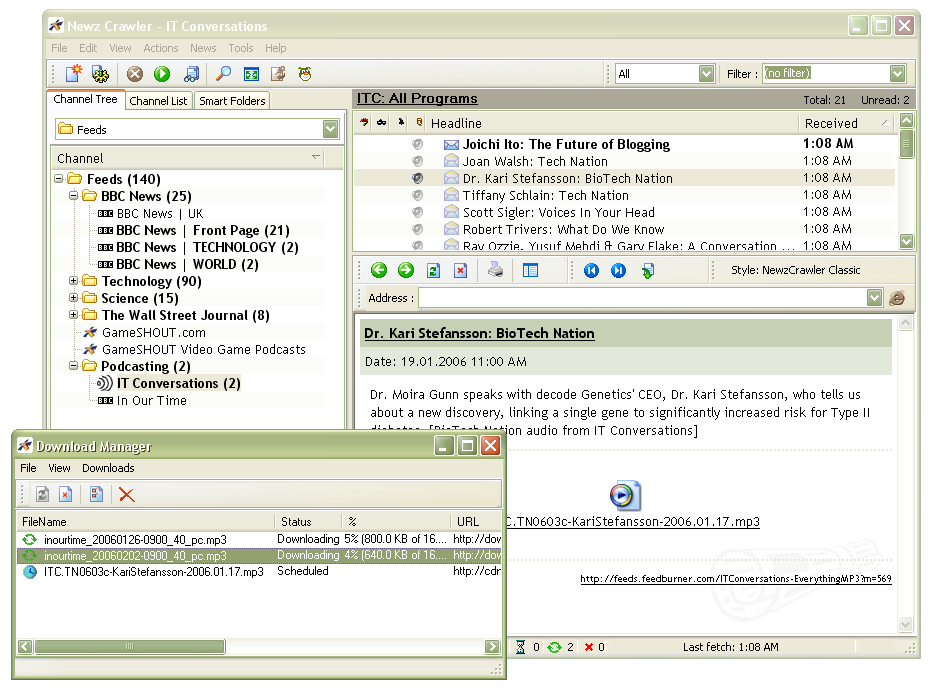Viewport: 932px width, 688px height.
Task: Open the View menu in Download Manager
Action: [x=59, y=468]
